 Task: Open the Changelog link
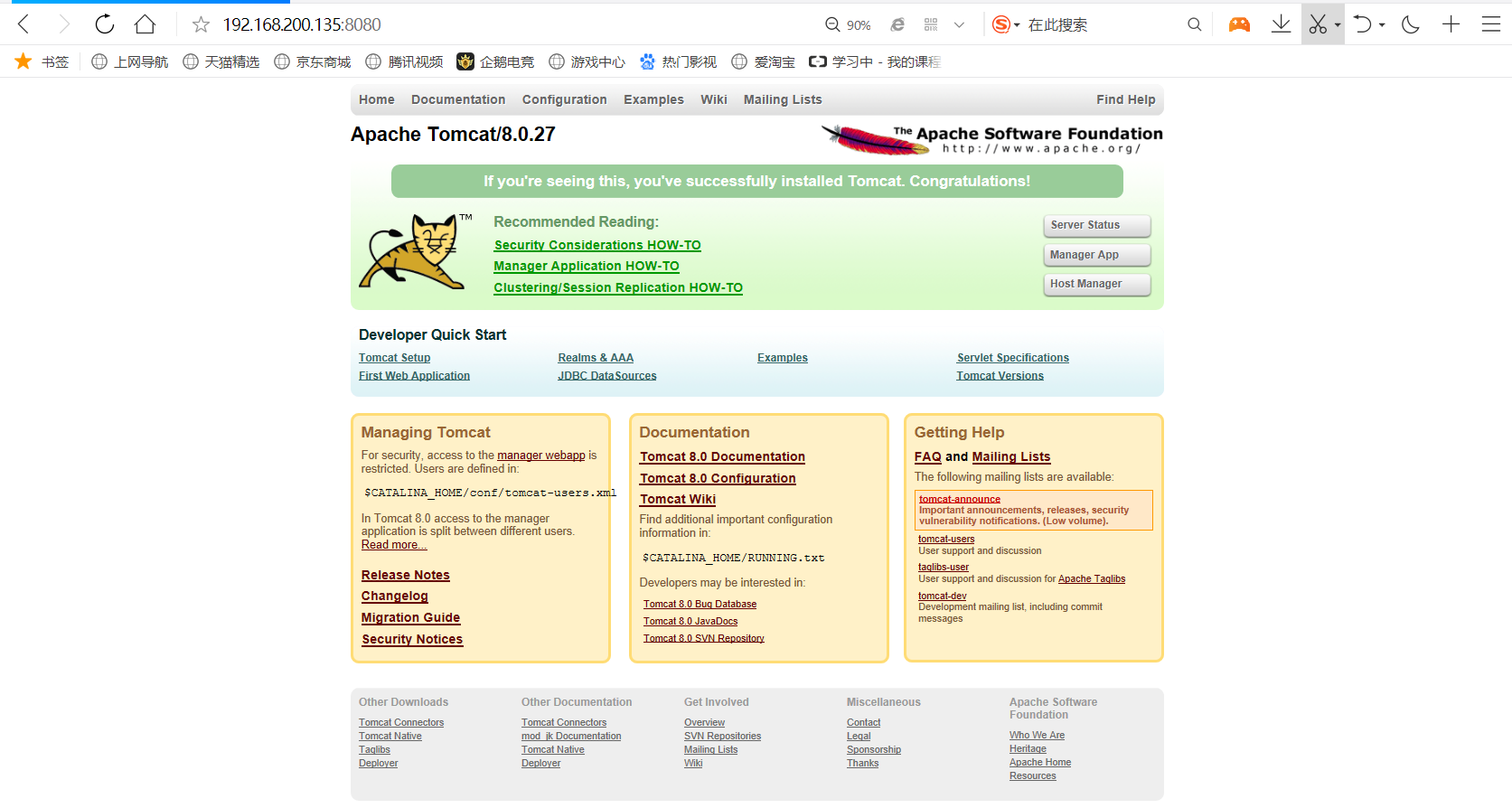395,597
